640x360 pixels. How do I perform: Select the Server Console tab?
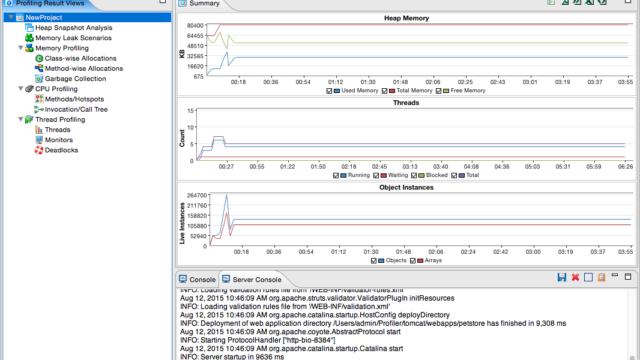coord(251,280)
